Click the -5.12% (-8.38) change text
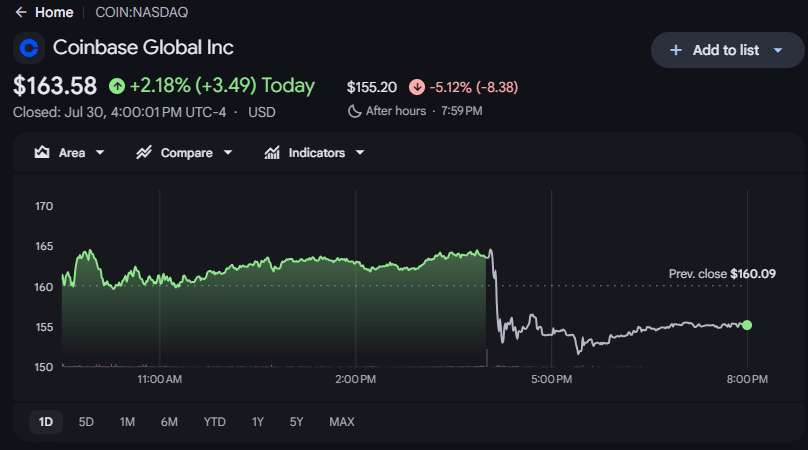Image resolution: width=808 pixels, height=450 pixels. (x=474, y=87)
